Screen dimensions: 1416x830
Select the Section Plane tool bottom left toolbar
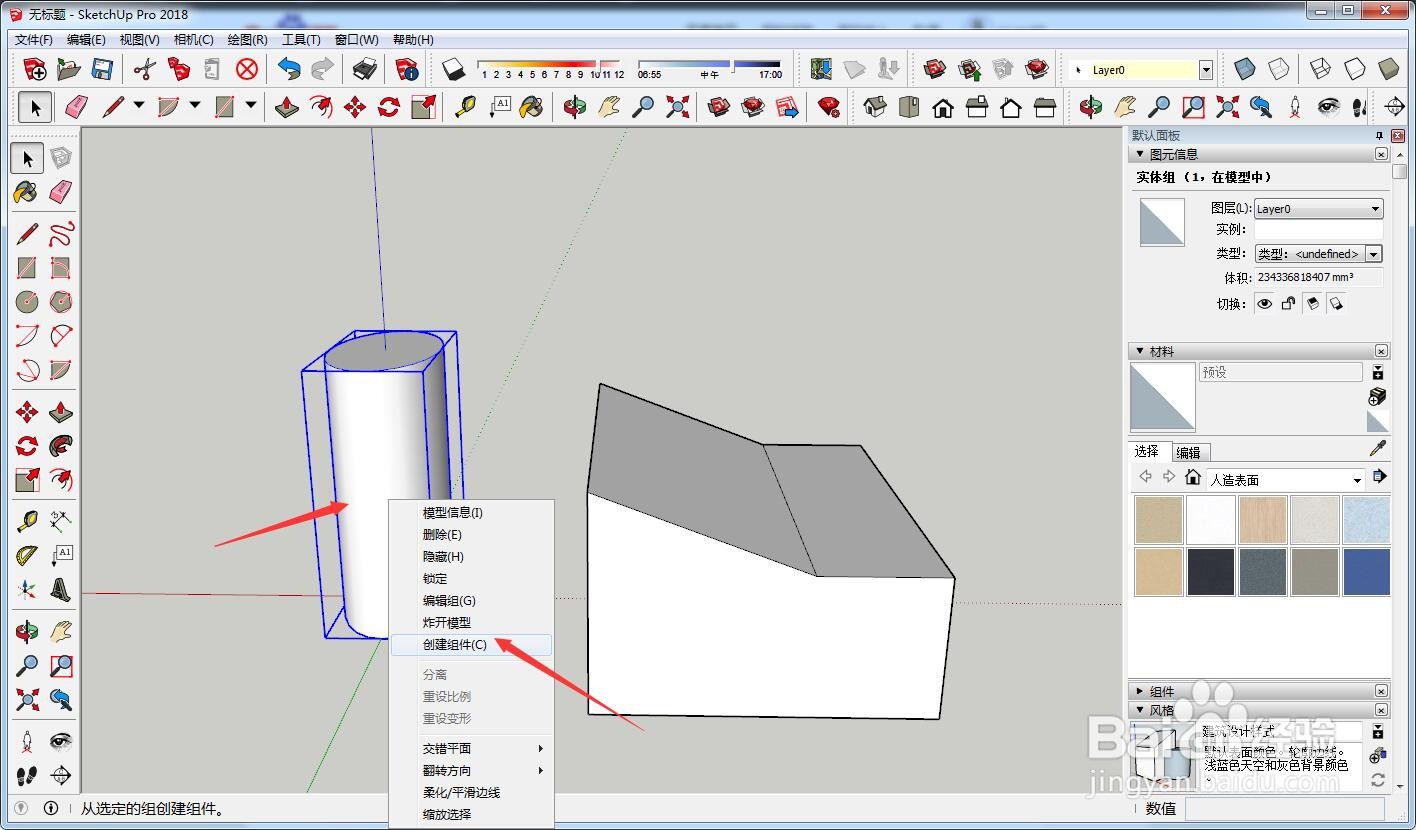click(x=61, y=775)
